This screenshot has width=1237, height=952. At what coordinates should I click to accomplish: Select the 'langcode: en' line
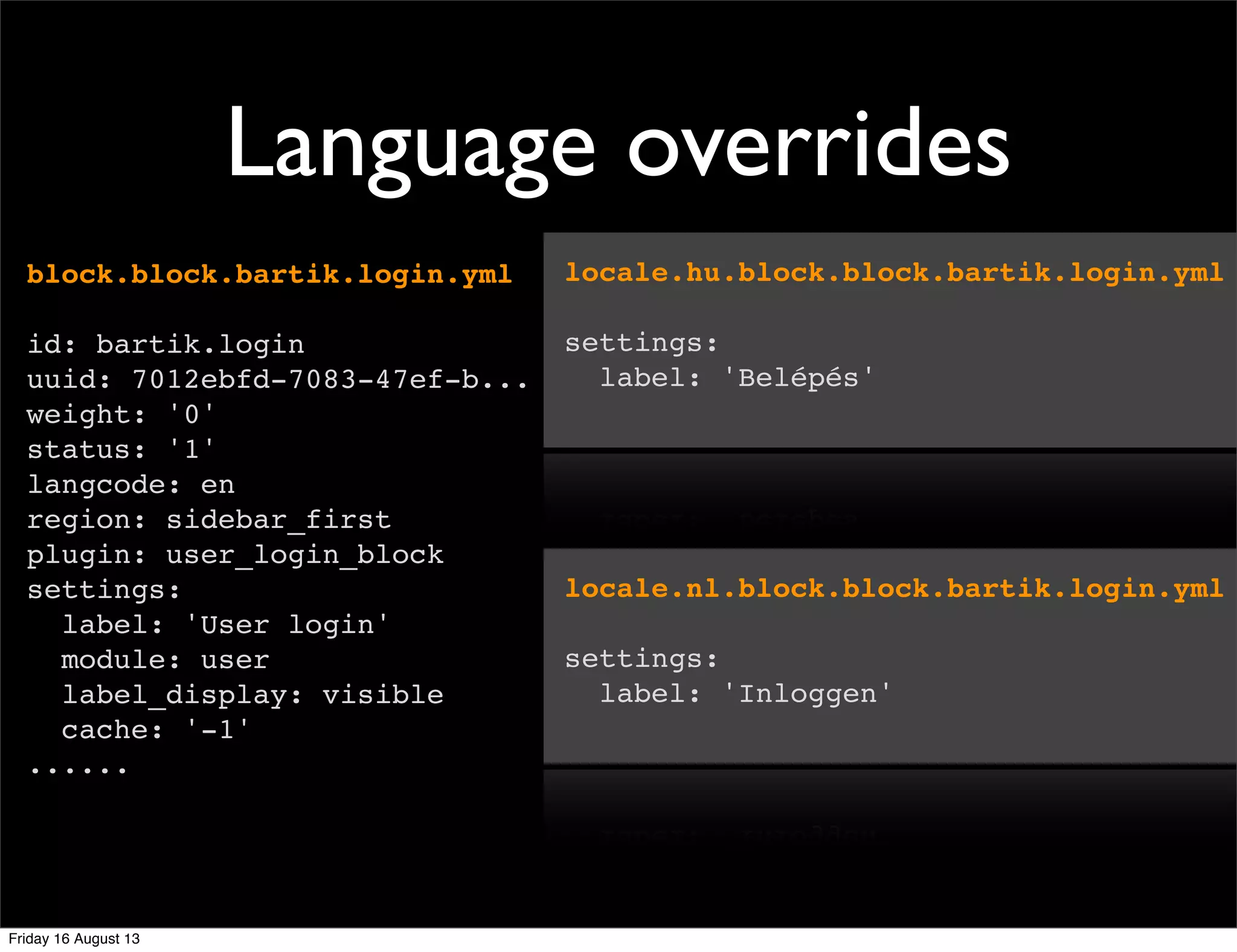coord(131,485)
